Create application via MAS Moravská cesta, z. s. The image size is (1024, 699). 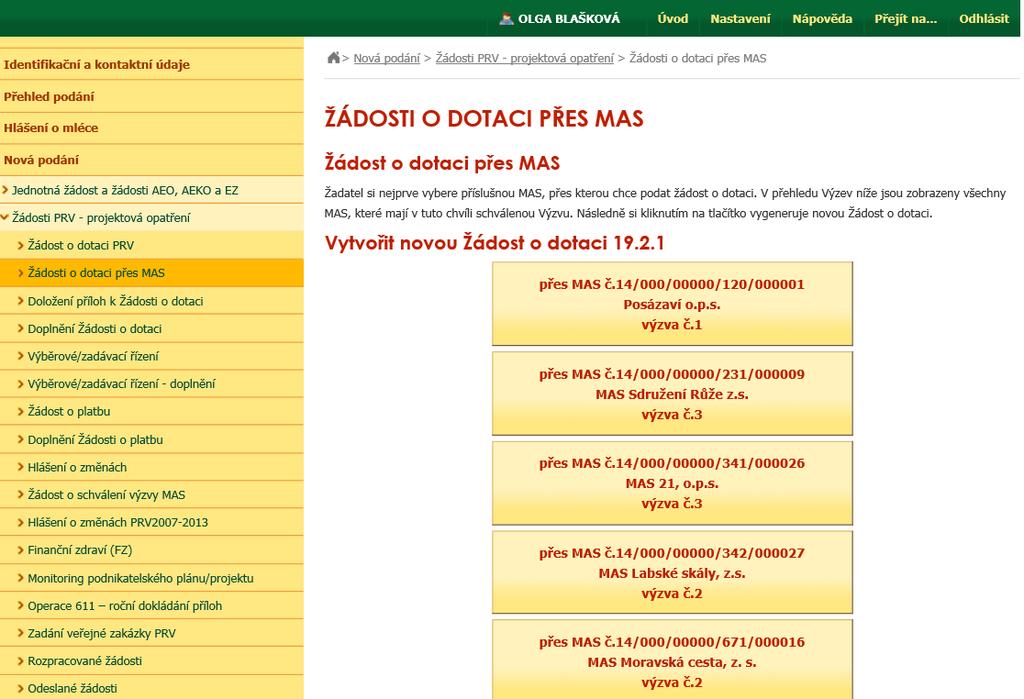[672, 660]
